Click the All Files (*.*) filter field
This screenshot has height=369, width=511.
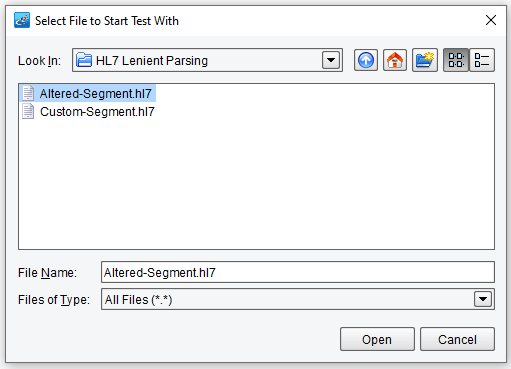pyautogui.click(x=298, y=299)
